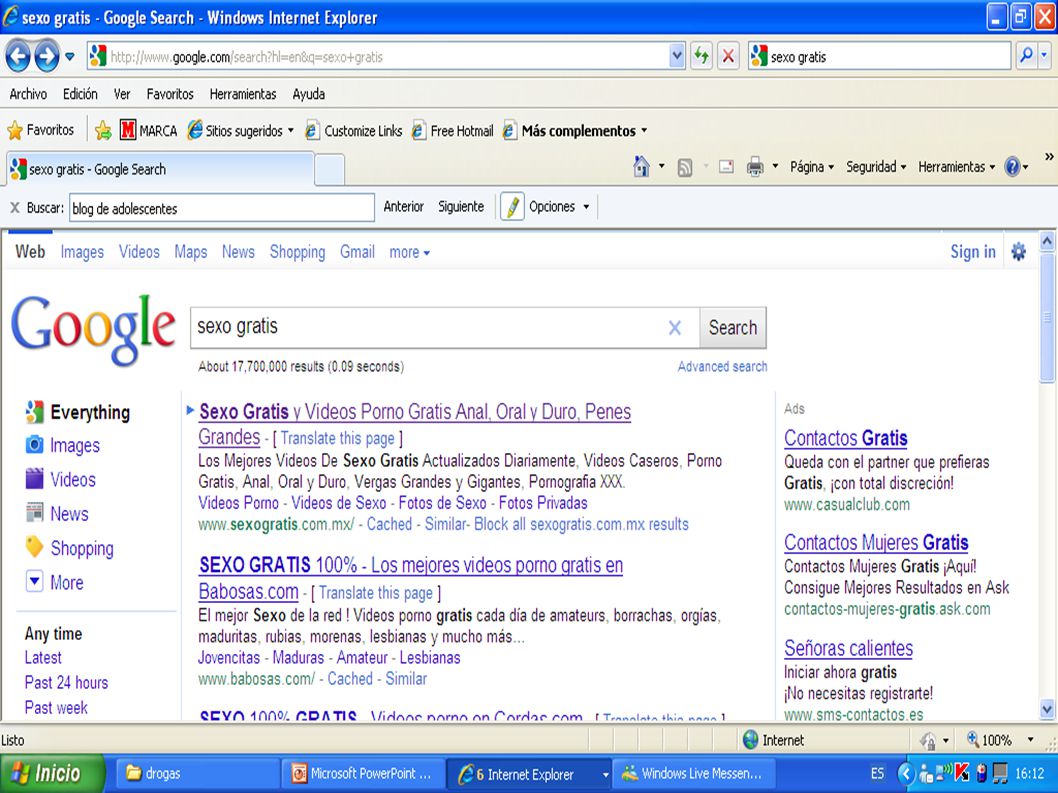
Task: Click the Google Search button
Action: (x=733, y=328)
